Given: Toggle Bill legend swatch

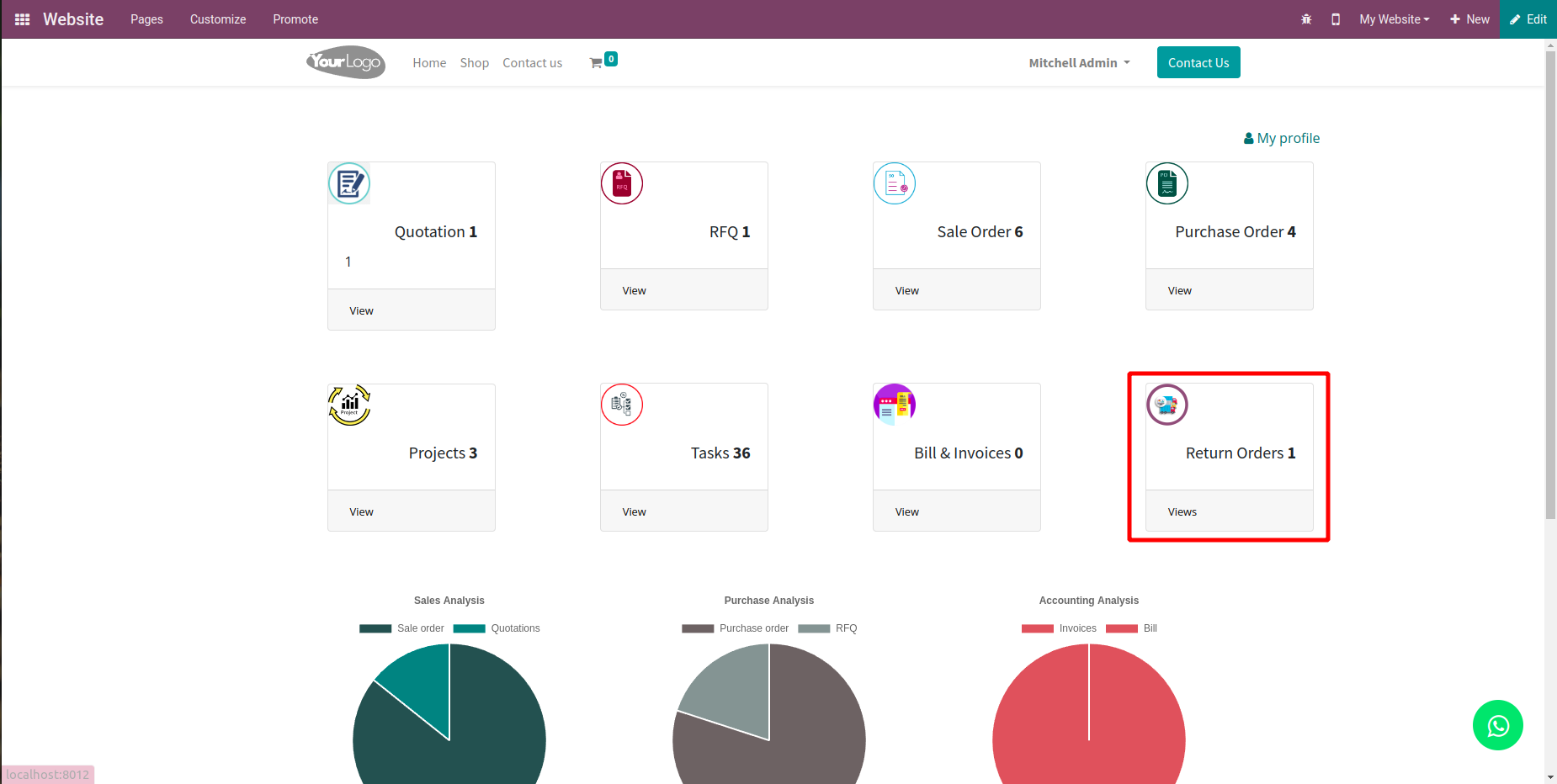Looking at the screenshot, I should [x=1122, y=628].
